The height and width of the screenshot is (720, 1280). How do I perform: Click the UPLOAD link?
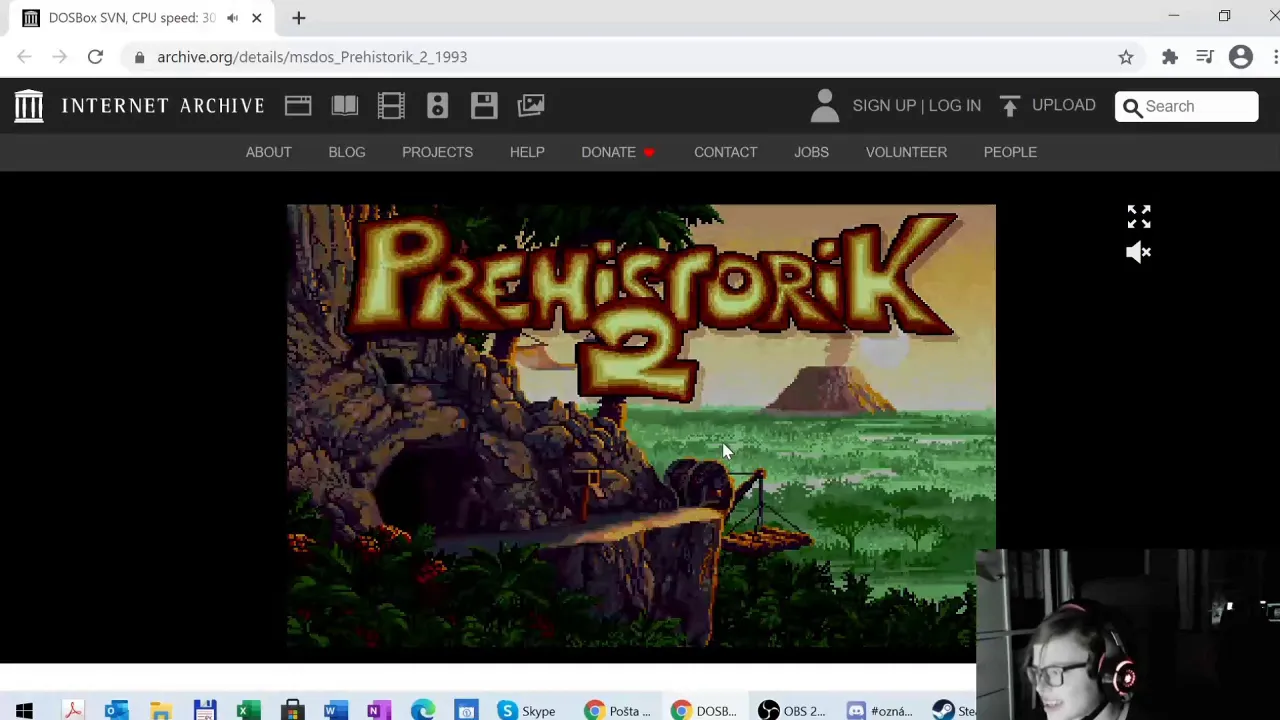coord(1064,105)
